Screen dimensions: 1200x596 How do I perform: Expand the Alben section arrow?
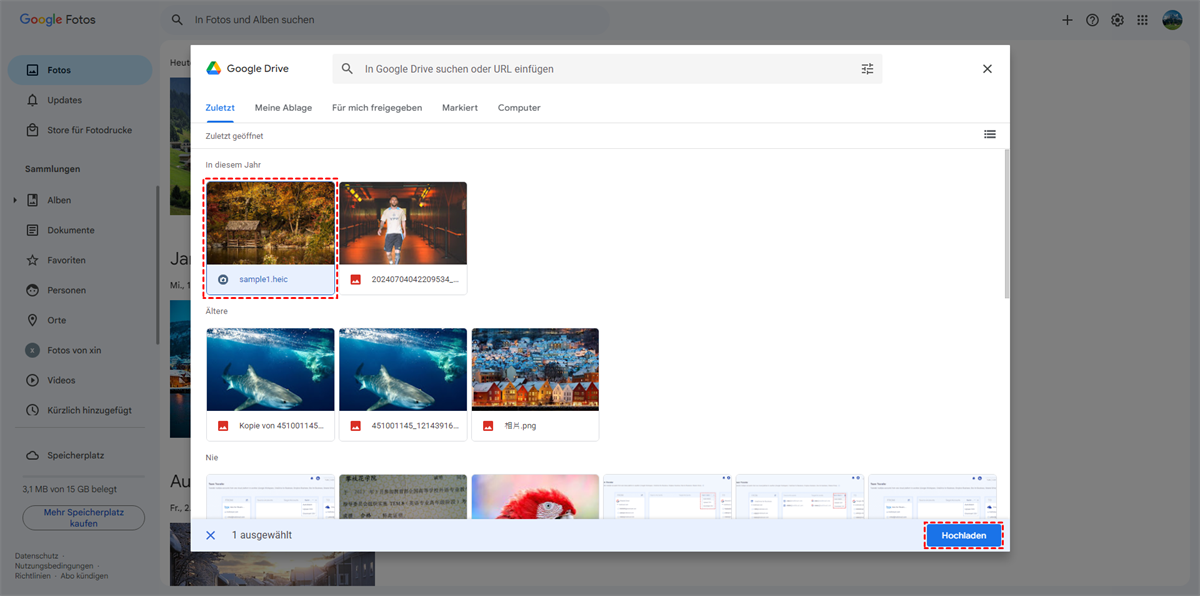tap(15, 200)
